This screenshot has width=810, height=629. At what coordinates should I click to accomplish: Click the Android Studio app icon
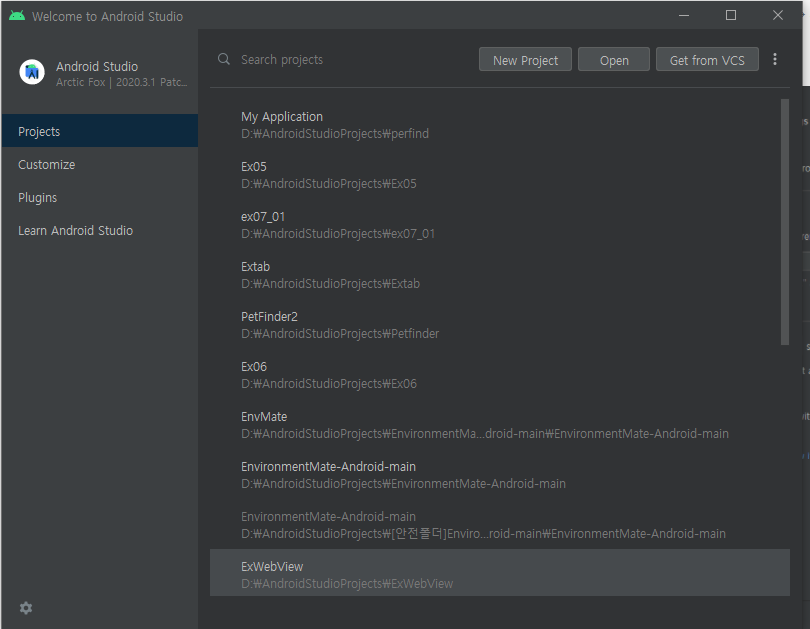pos(32,72)
